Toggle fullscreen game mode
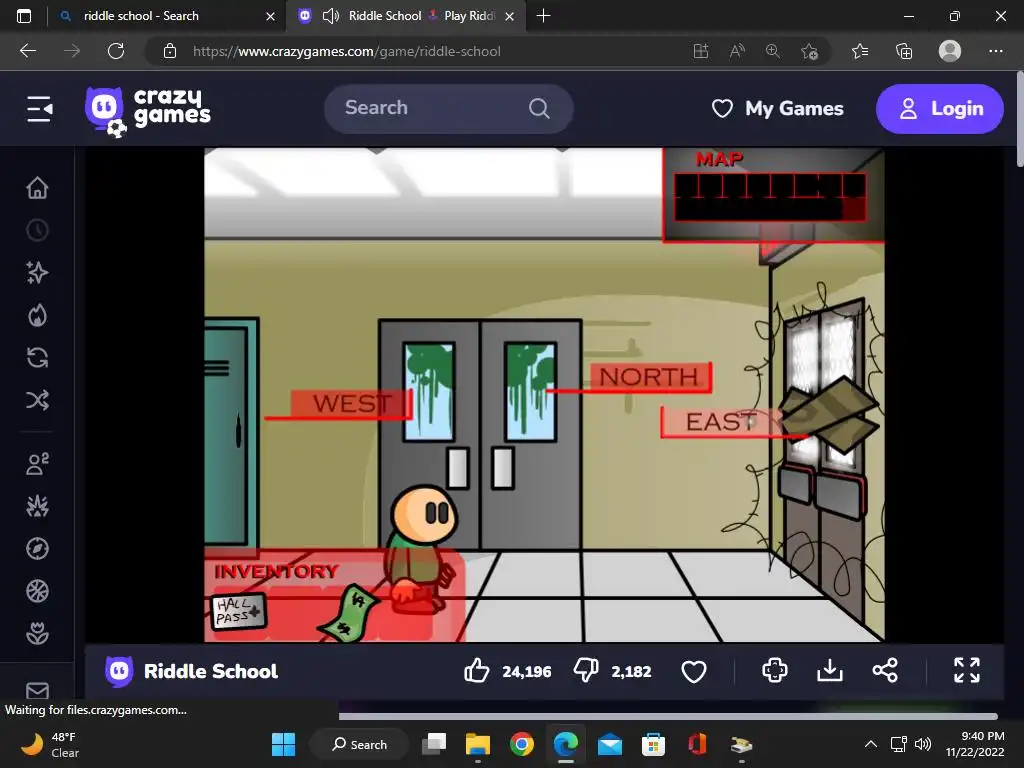 [967, 671]
